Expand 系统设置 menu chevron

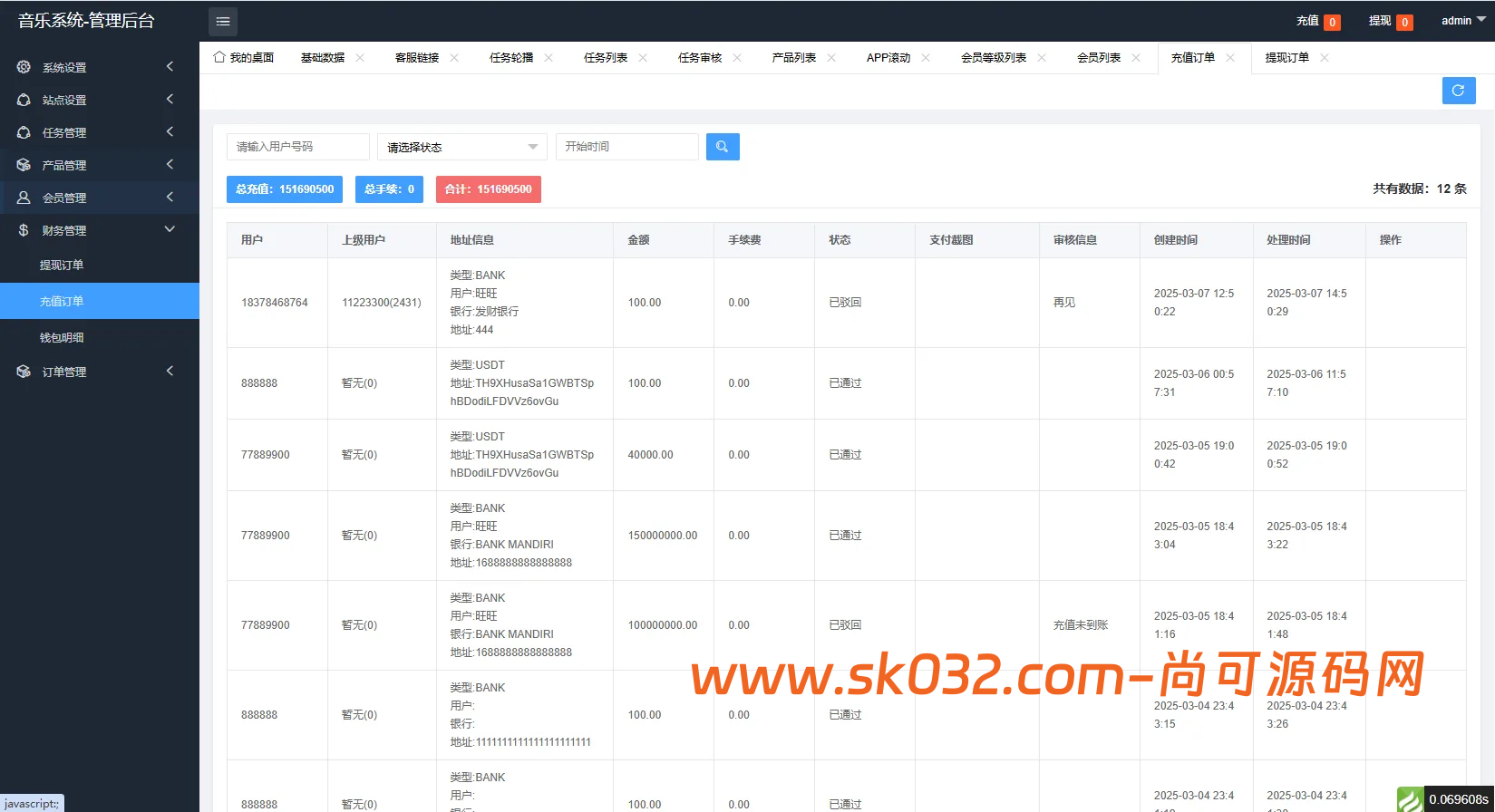(170, 66)
